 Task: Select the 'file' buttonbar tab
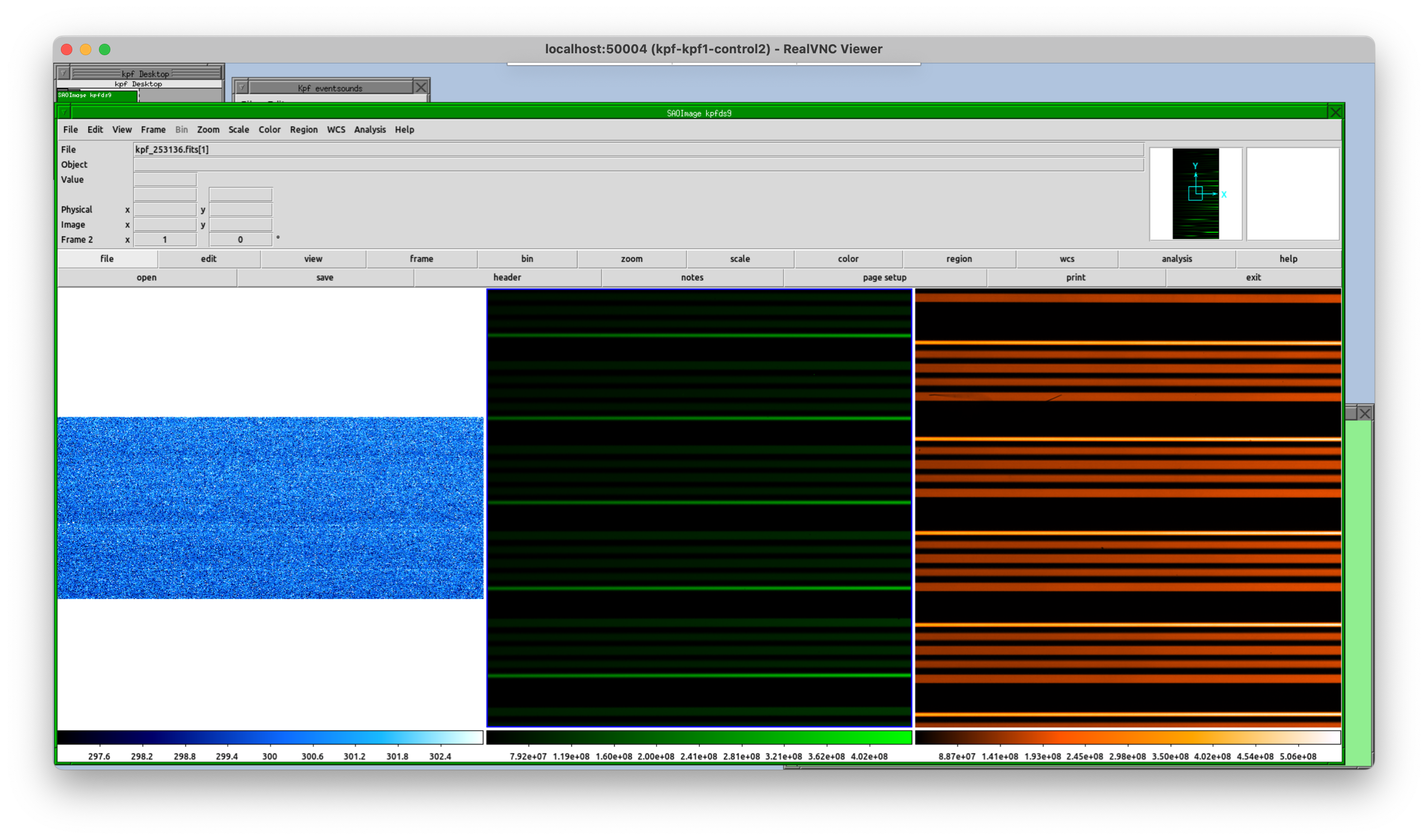pos(107,258)
